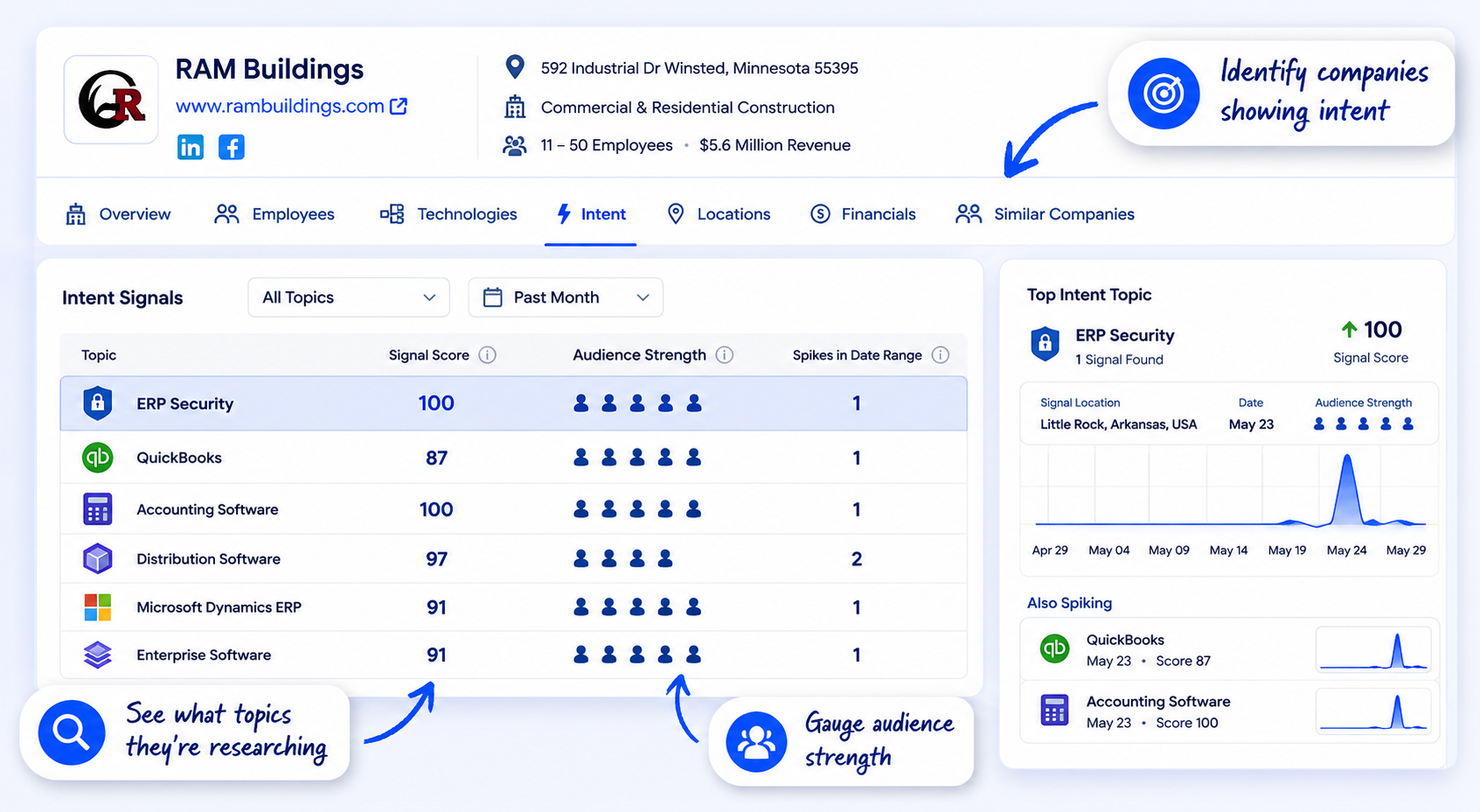Go to the Locations tab
The width and height of the screenshot is (1480, 812).
[x=719, y=214]
